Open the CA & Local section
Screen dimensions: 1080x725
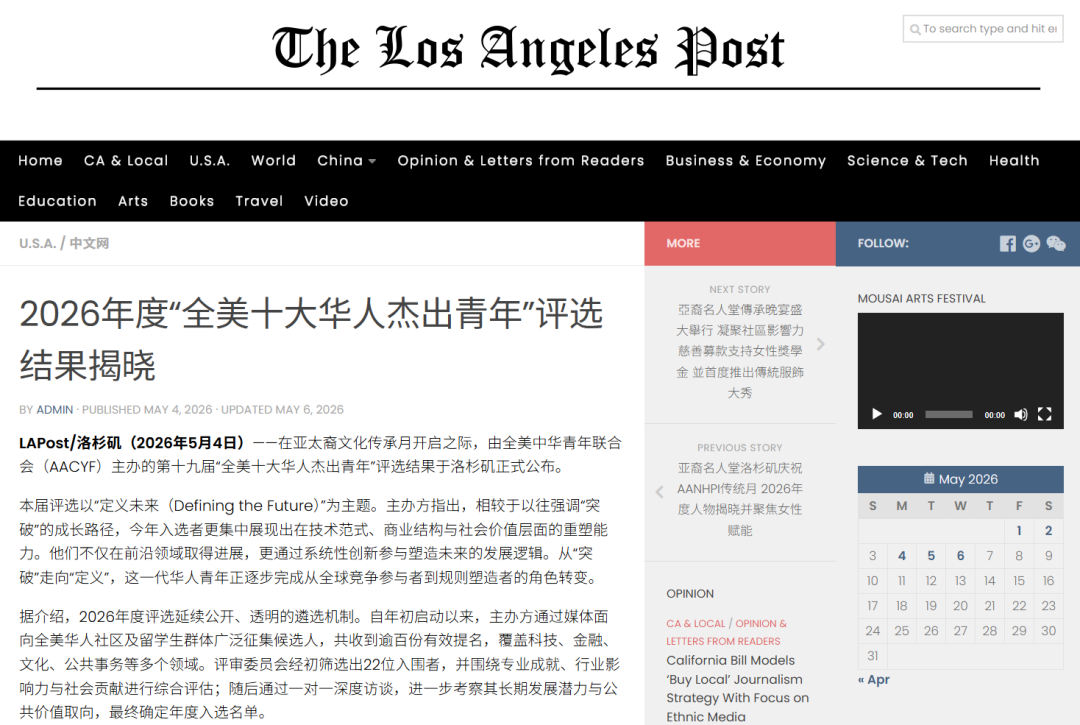126,160
